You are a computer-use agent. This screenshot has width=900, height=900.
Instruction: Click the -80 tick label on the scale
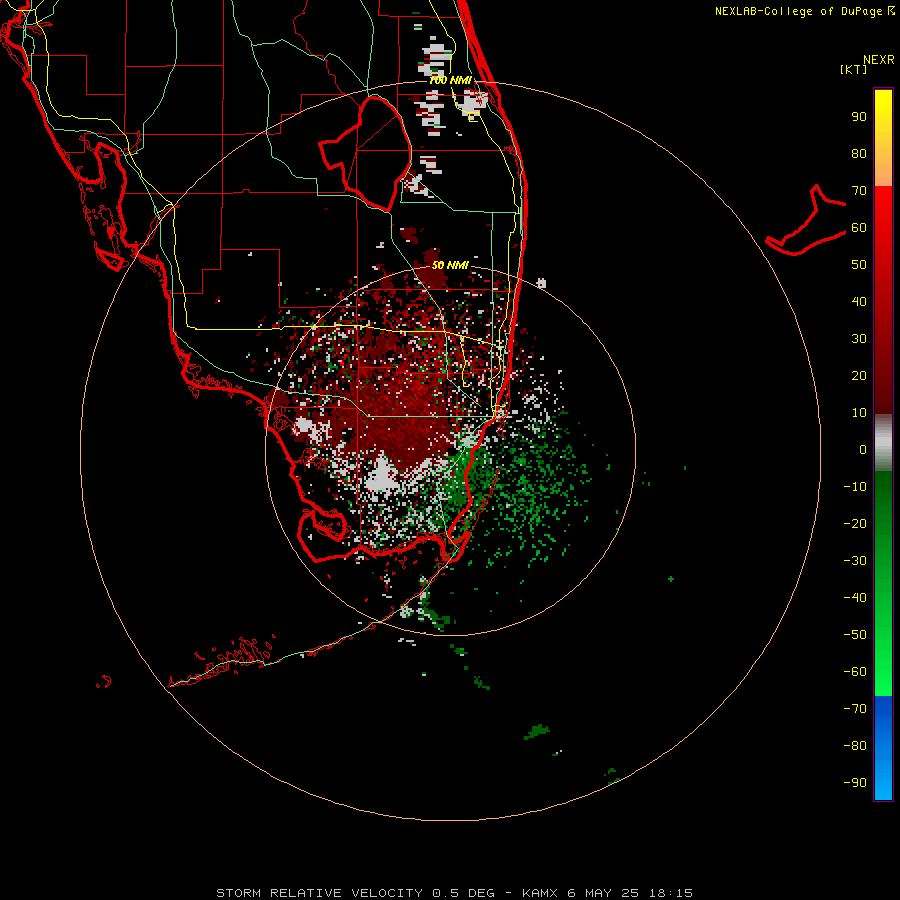pos(855,746)
